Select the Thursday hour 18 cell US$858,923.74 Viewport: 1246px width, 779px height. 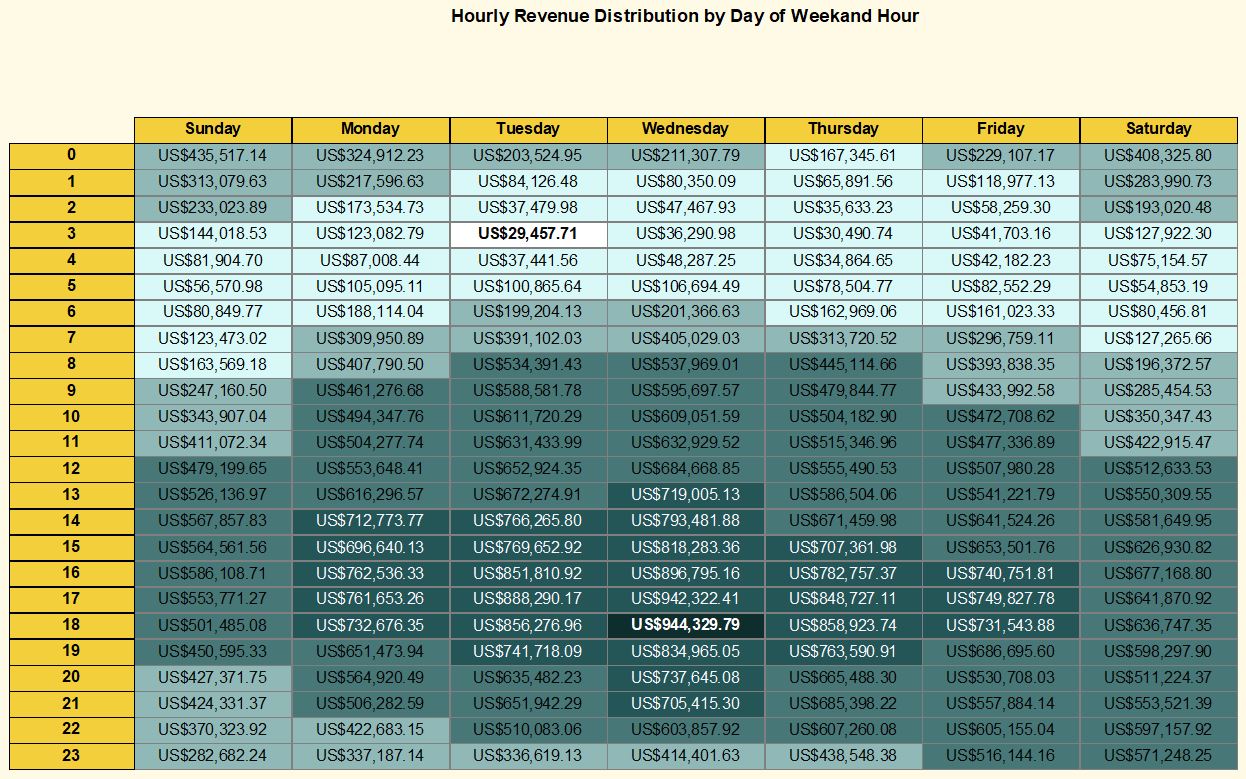843,625
